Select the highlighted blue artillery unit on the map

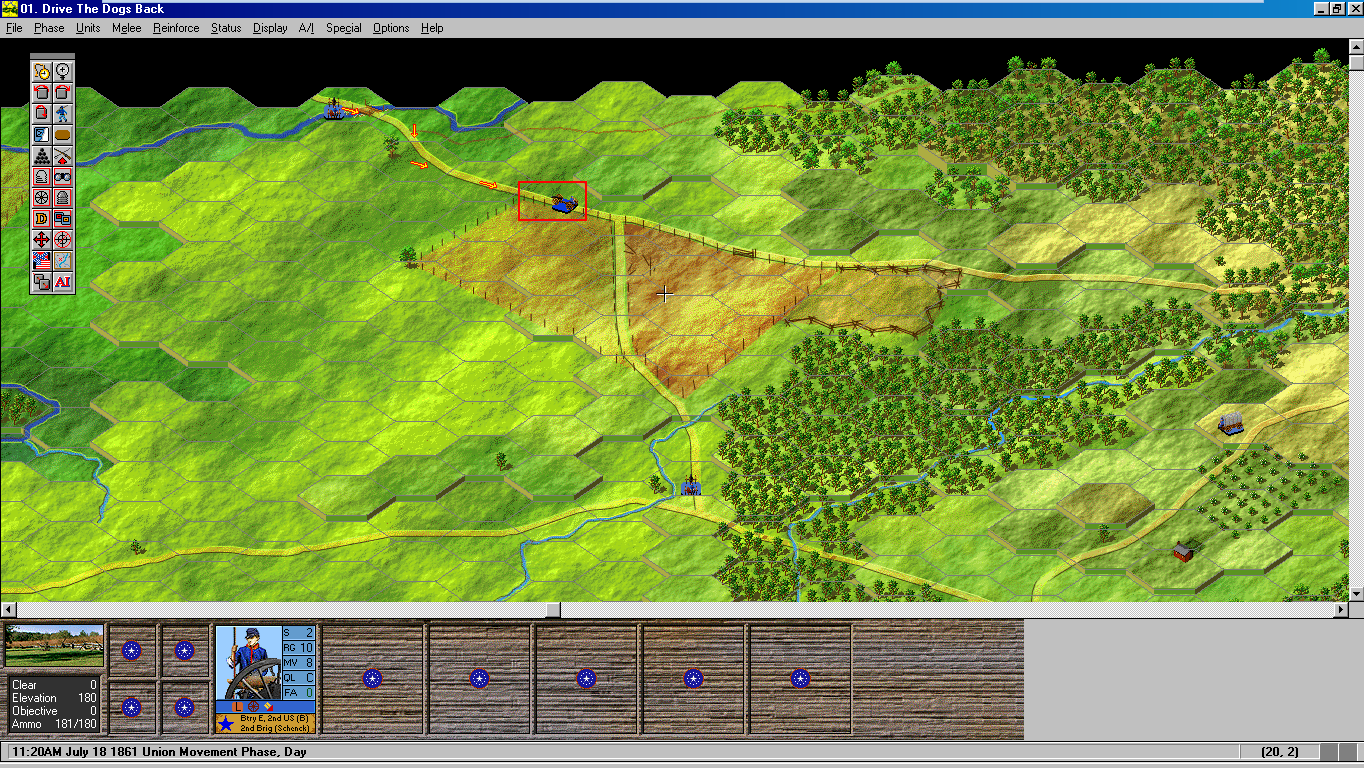(563, 204)
